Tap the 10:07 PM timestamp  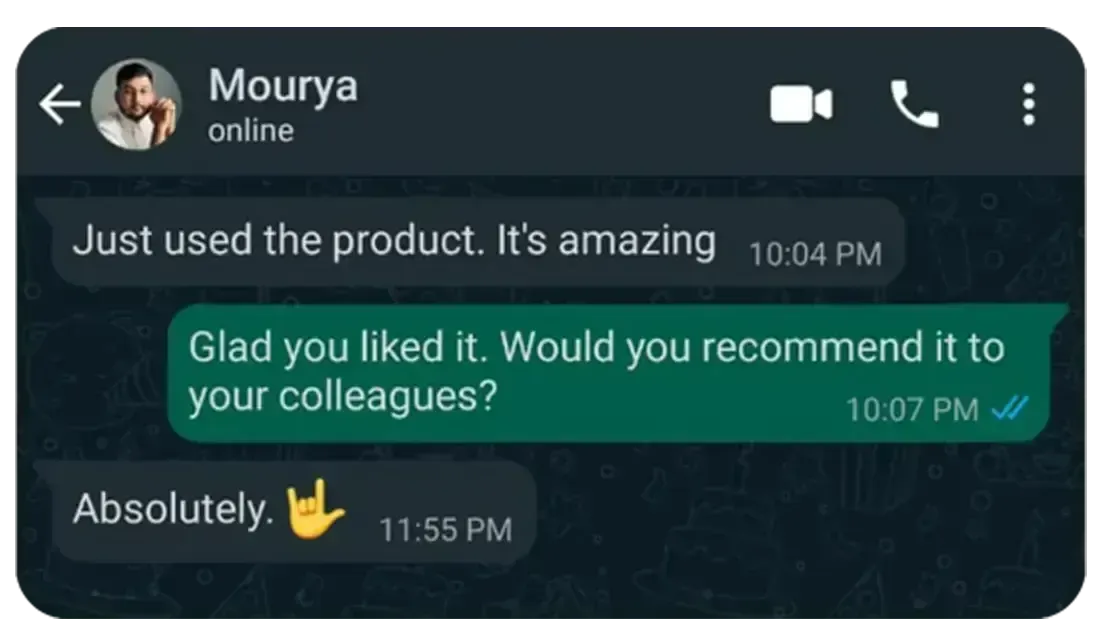(912, 409)
